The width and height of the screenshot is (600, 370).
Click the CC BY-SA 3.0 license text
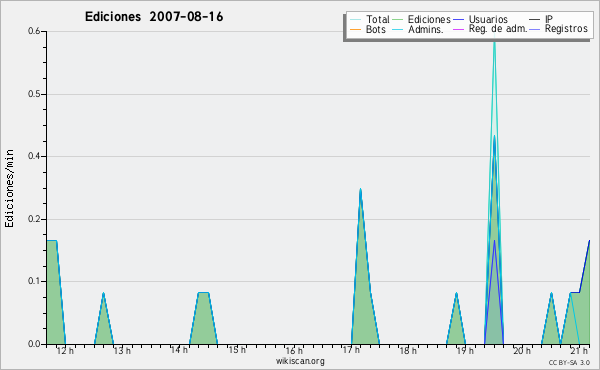coord(569,362)
